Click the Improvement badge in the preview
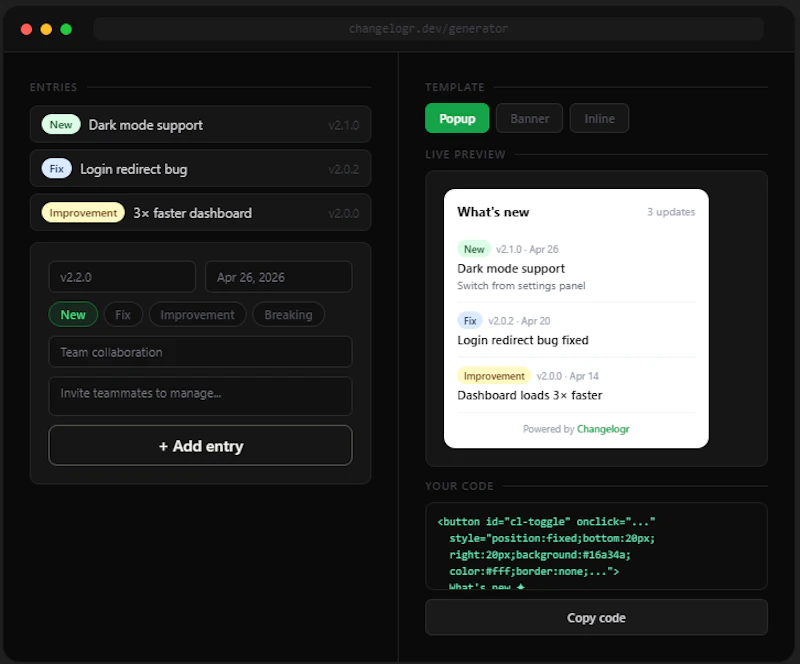The image size is (800, 664). tap(494, 376)
